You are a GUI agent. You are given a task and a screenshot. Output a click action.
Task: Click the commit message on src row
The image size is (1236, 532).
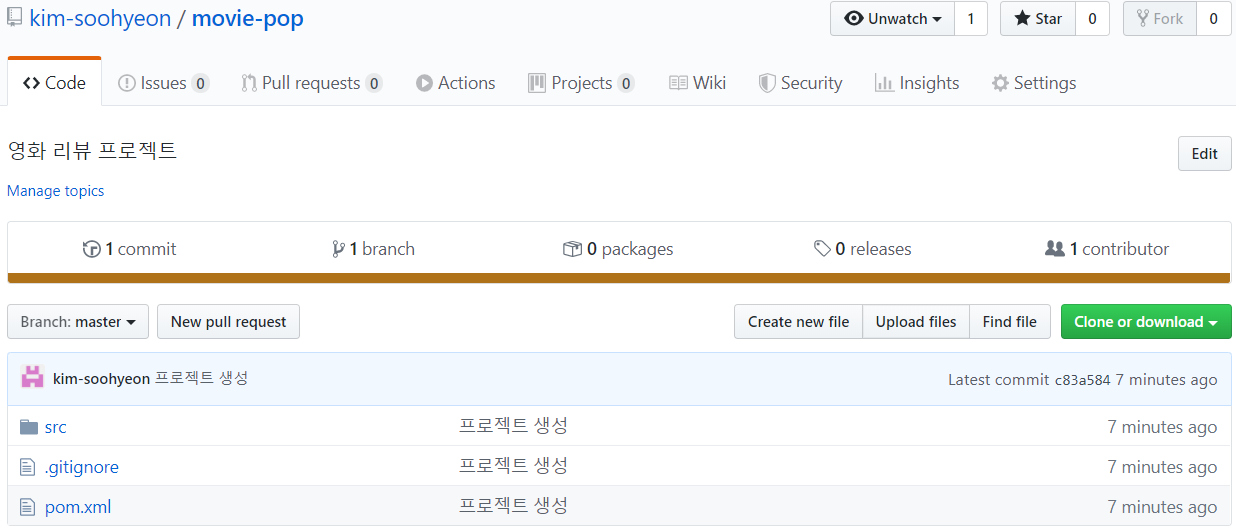514,426
